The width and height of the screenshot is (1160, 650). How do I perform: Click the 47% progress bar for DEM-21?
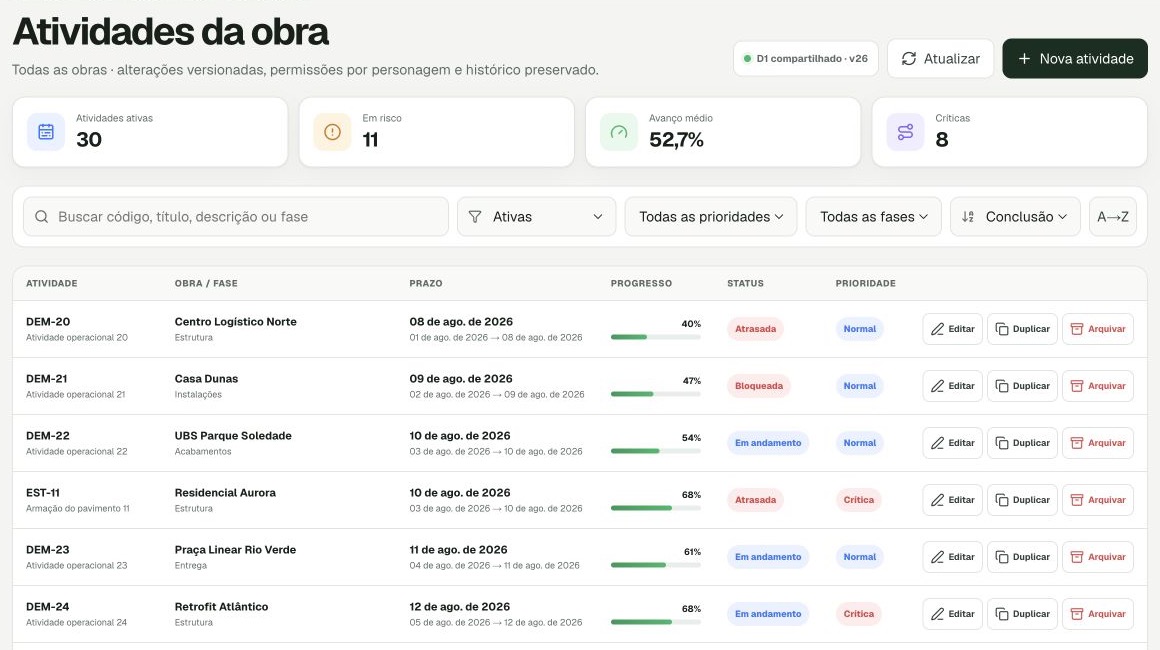click(655, 394)
